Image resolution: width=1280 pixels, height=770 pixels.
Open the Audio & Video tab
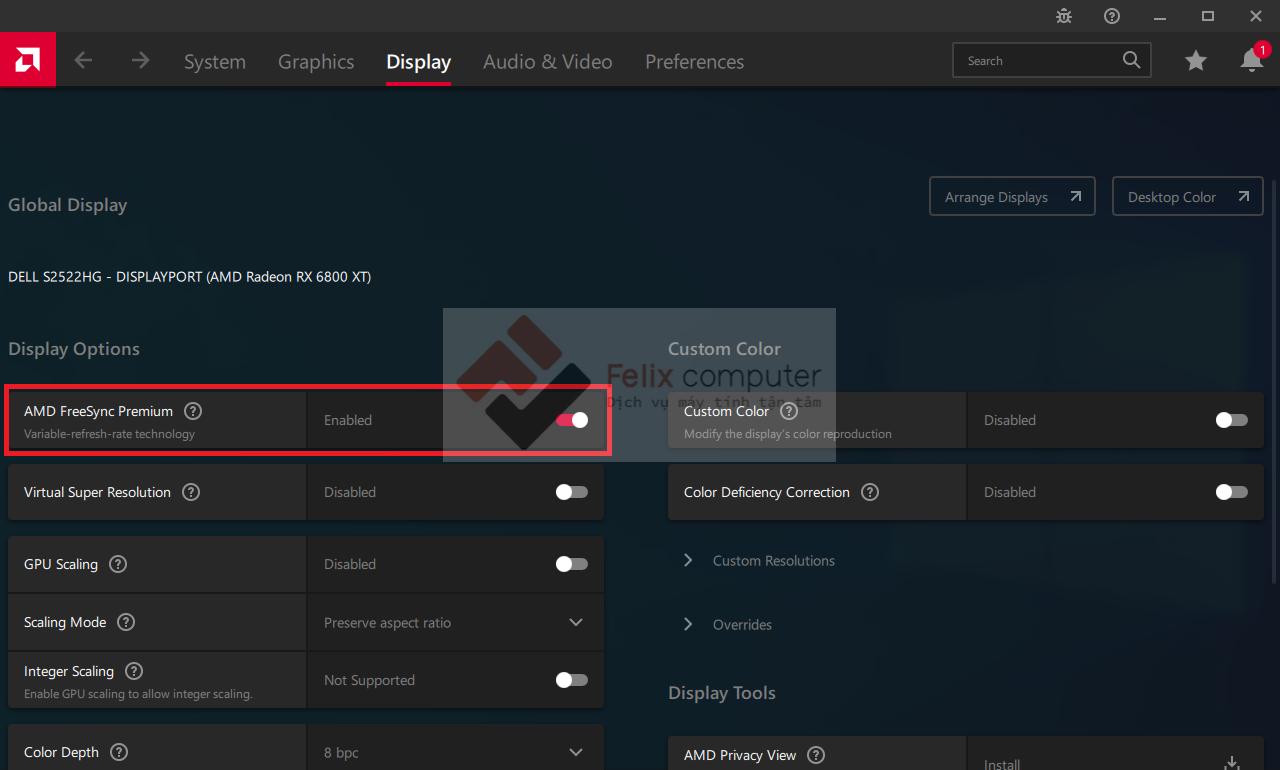tap(547, 62)
